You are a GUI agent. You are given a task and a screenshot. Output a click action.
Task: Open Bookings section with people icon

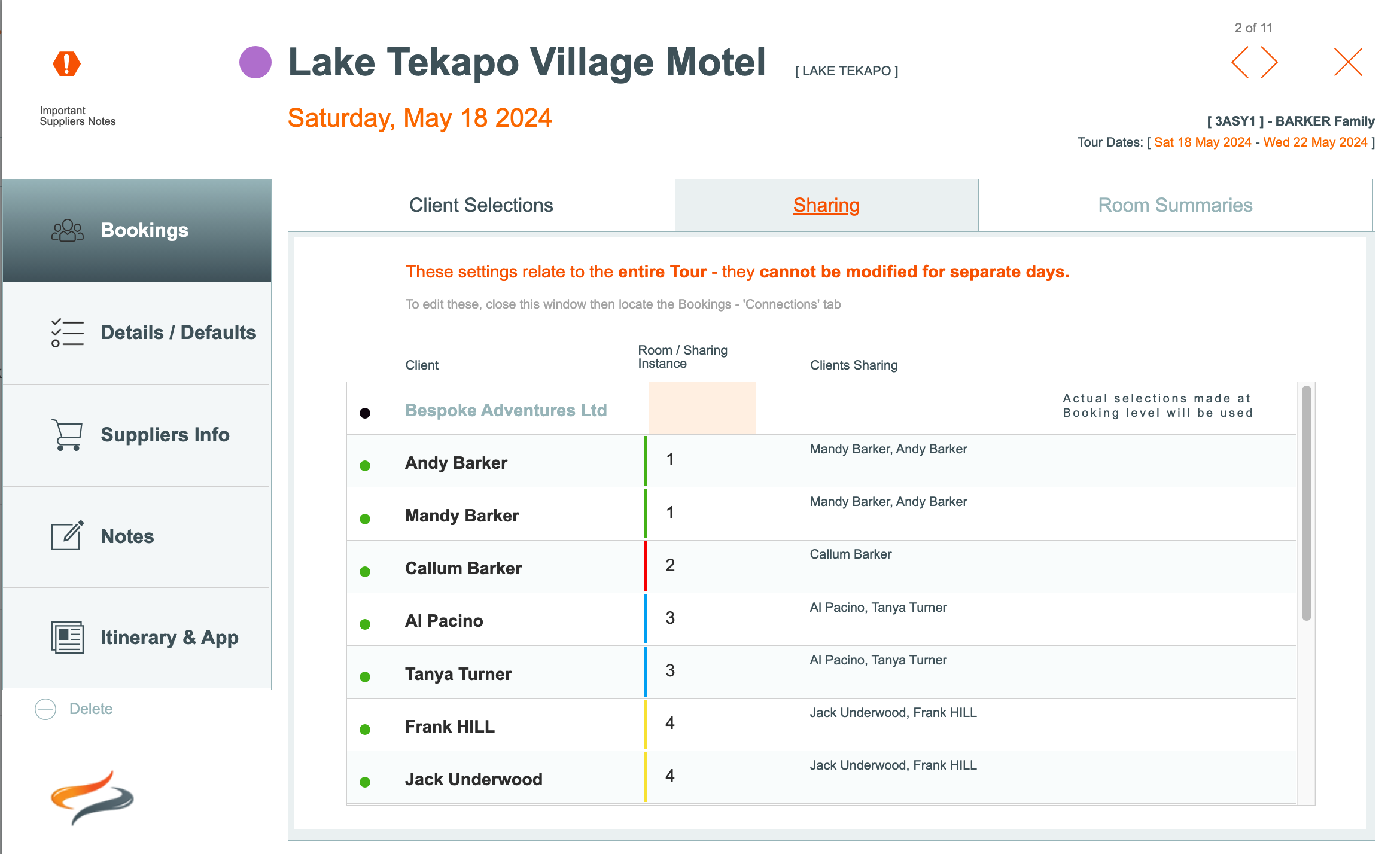[68, 230]
